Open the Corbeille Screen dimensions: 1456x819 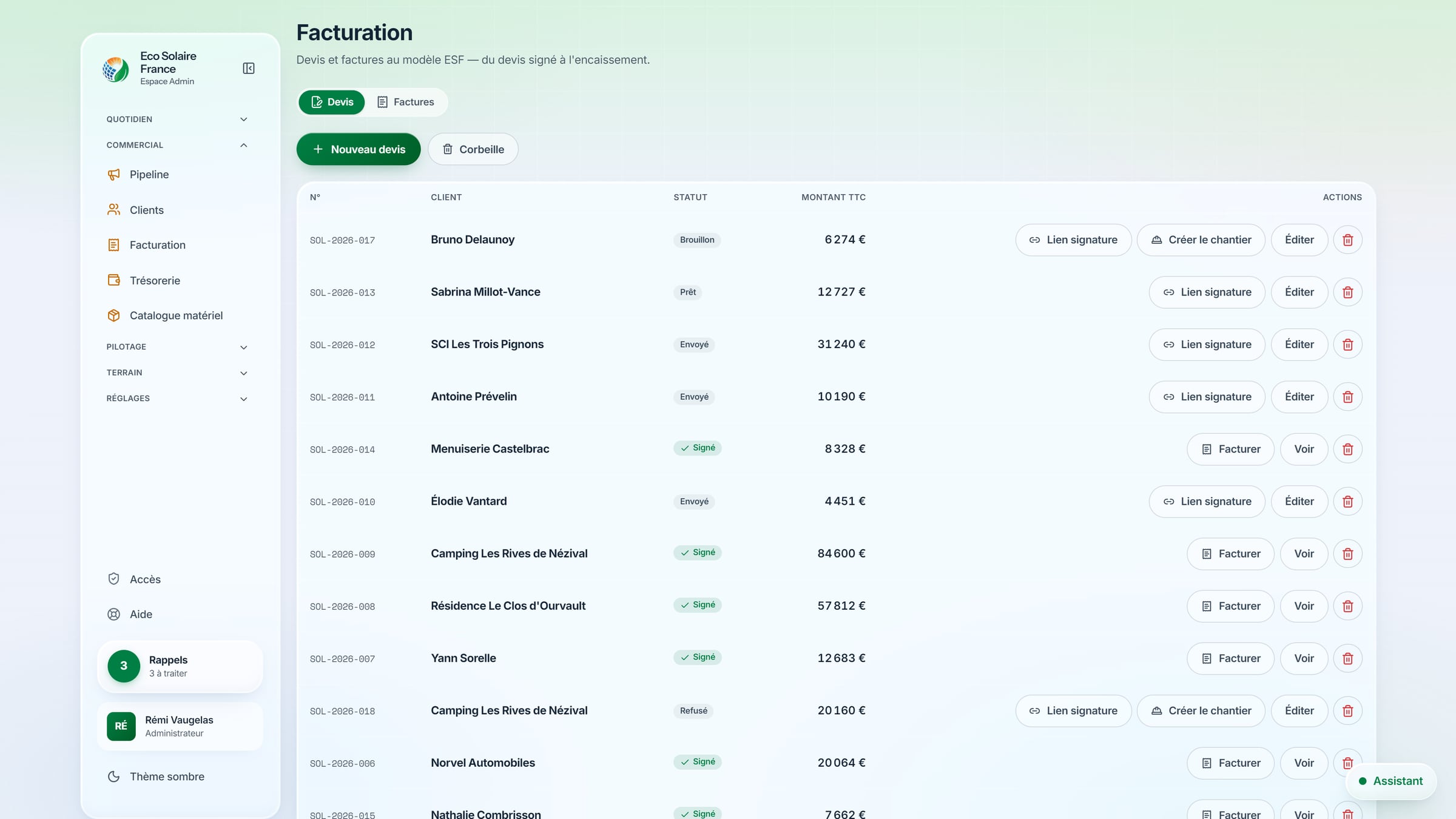point(473,149)
